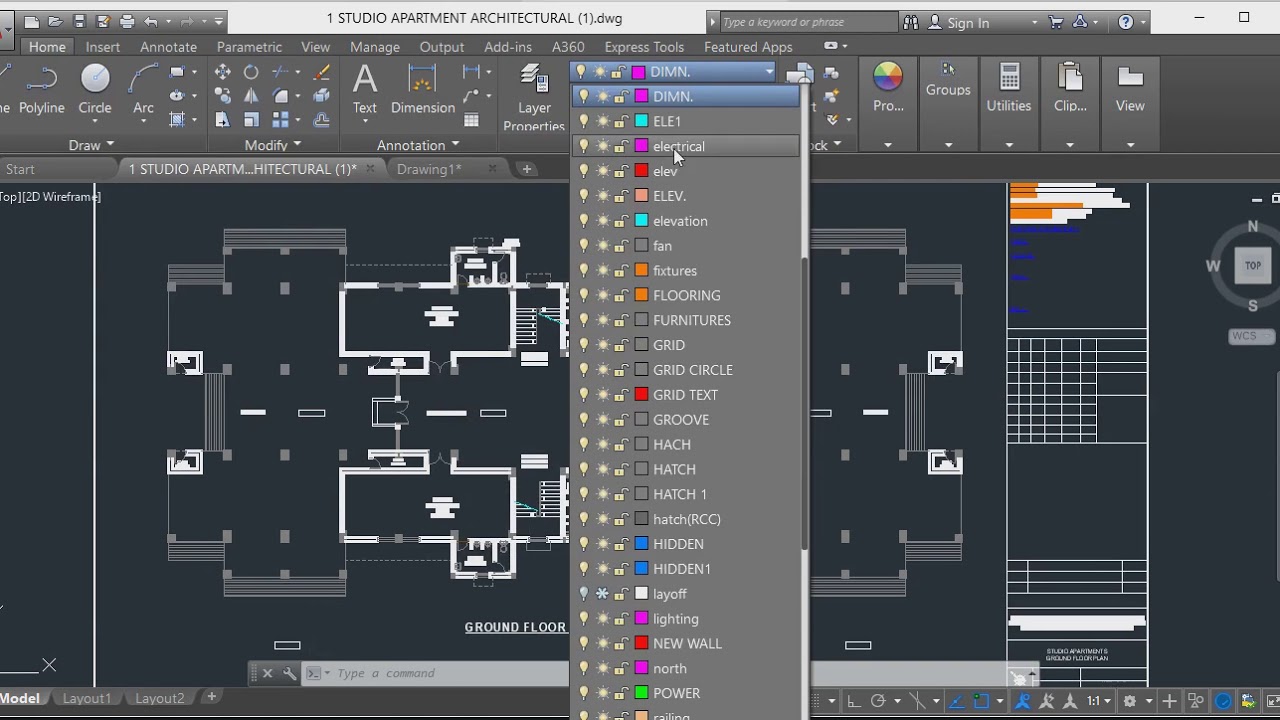
Task: Select the Polyline tool
Action: [41, 89]
